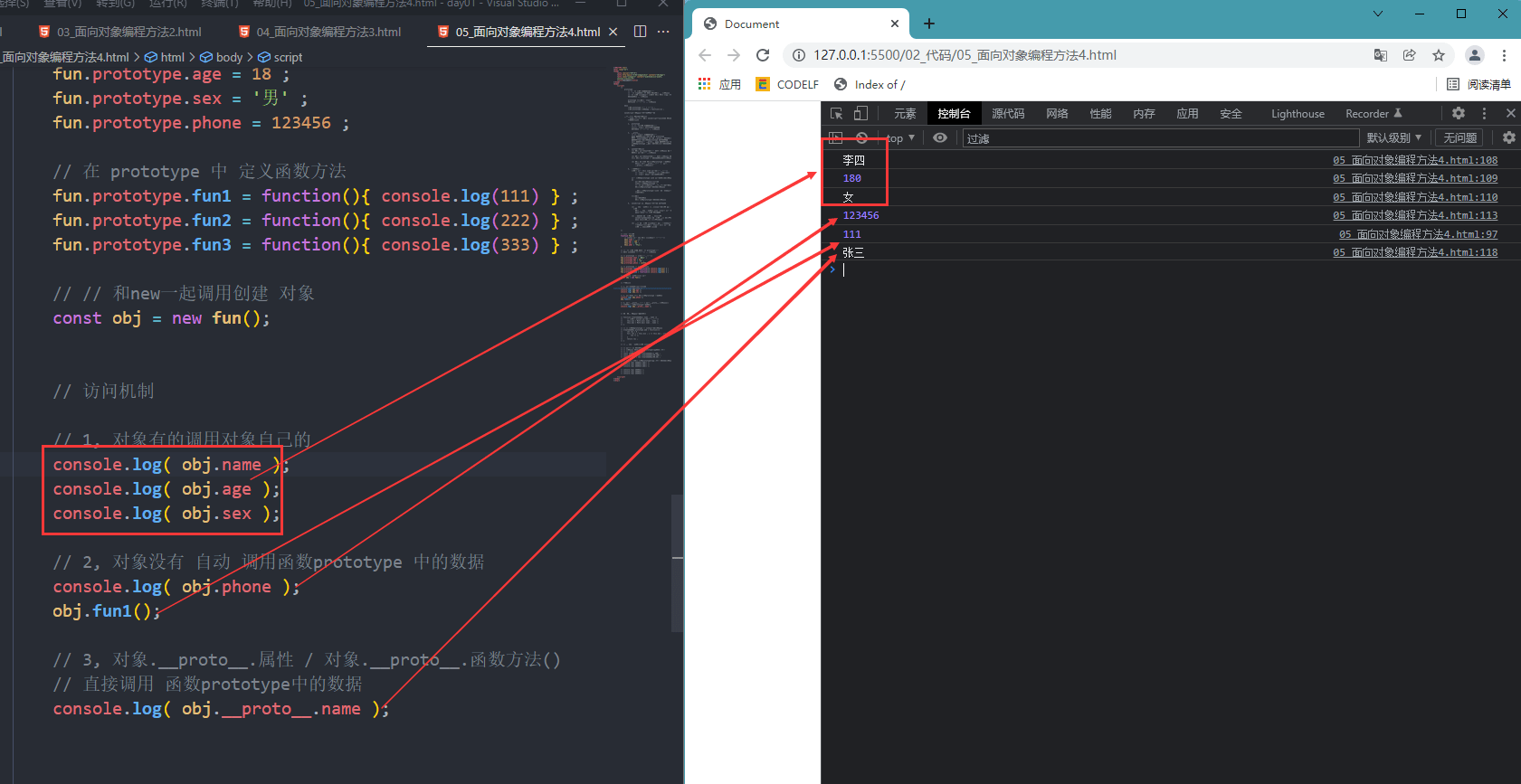1521x784 pixels.
Task: Translate this page icon
Action: (x=1381, y=55)
